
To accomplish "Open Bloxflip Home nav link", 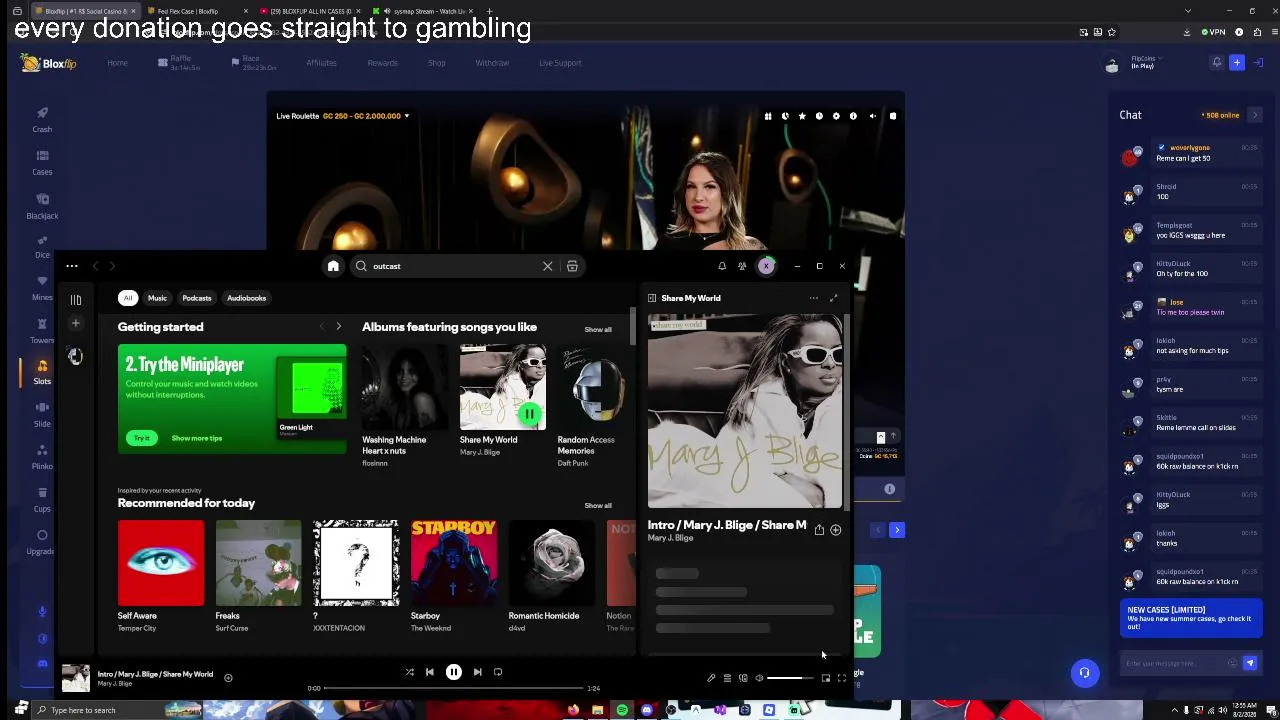I will [117, 63].
